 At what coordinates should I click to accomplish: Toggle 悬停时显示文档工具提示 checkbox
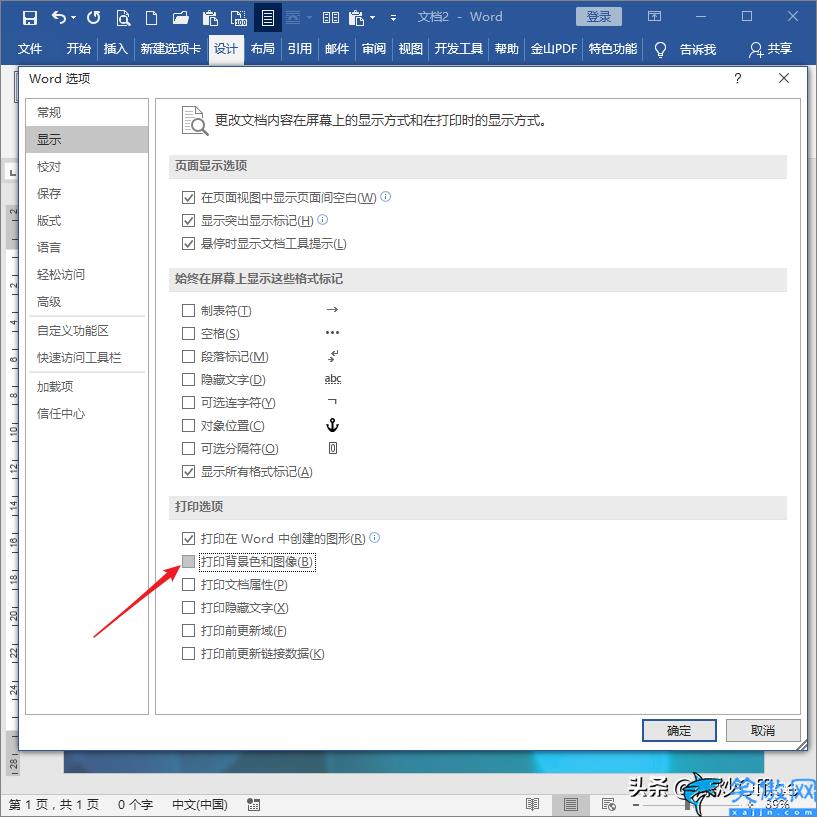point(188,243)
